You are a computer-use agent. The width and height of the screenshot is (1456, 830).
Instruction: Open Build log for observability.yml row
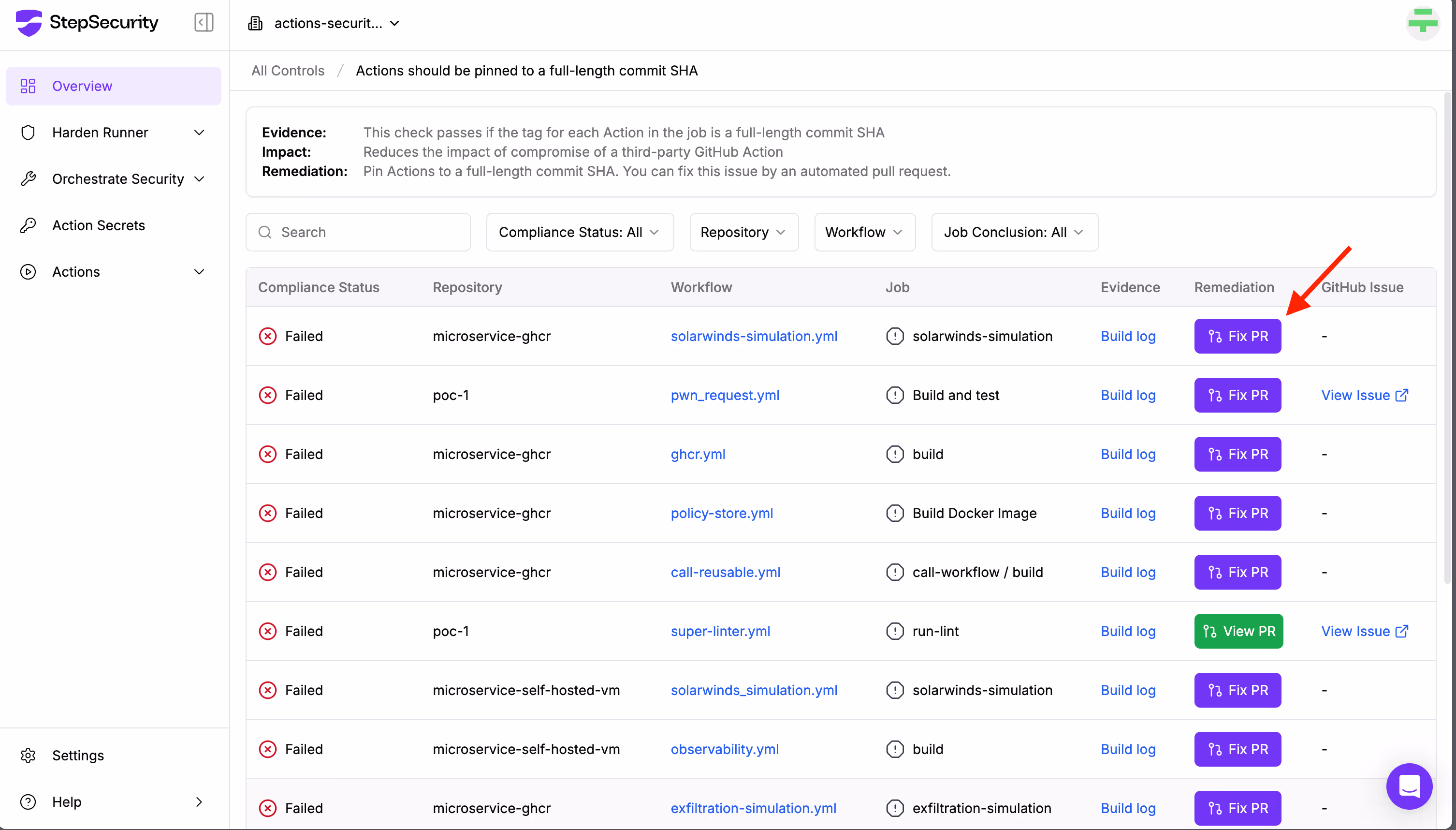(x=1128, y=749)
